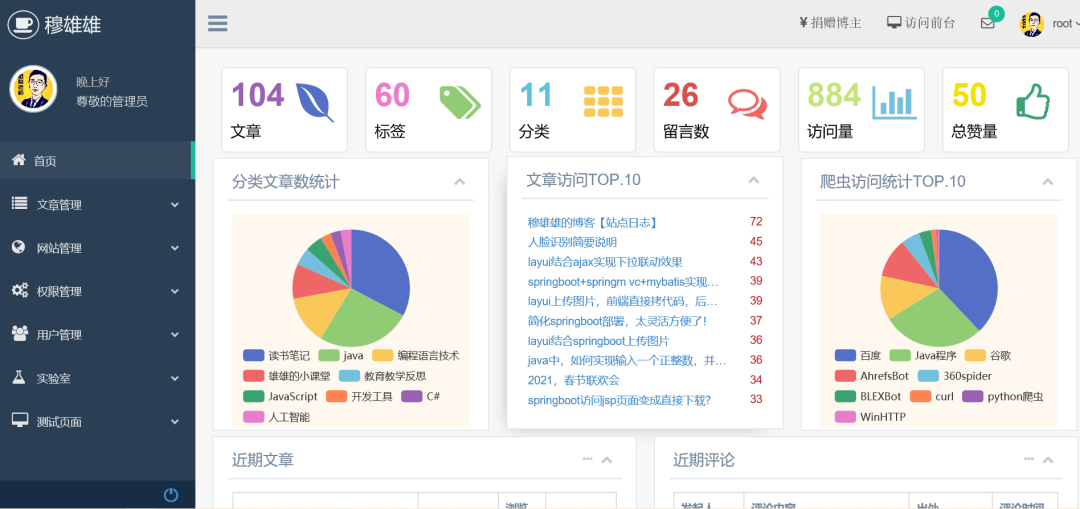Expand 用户管理 with its chevron arrow

pyautogui.click(x=175, y=335)
